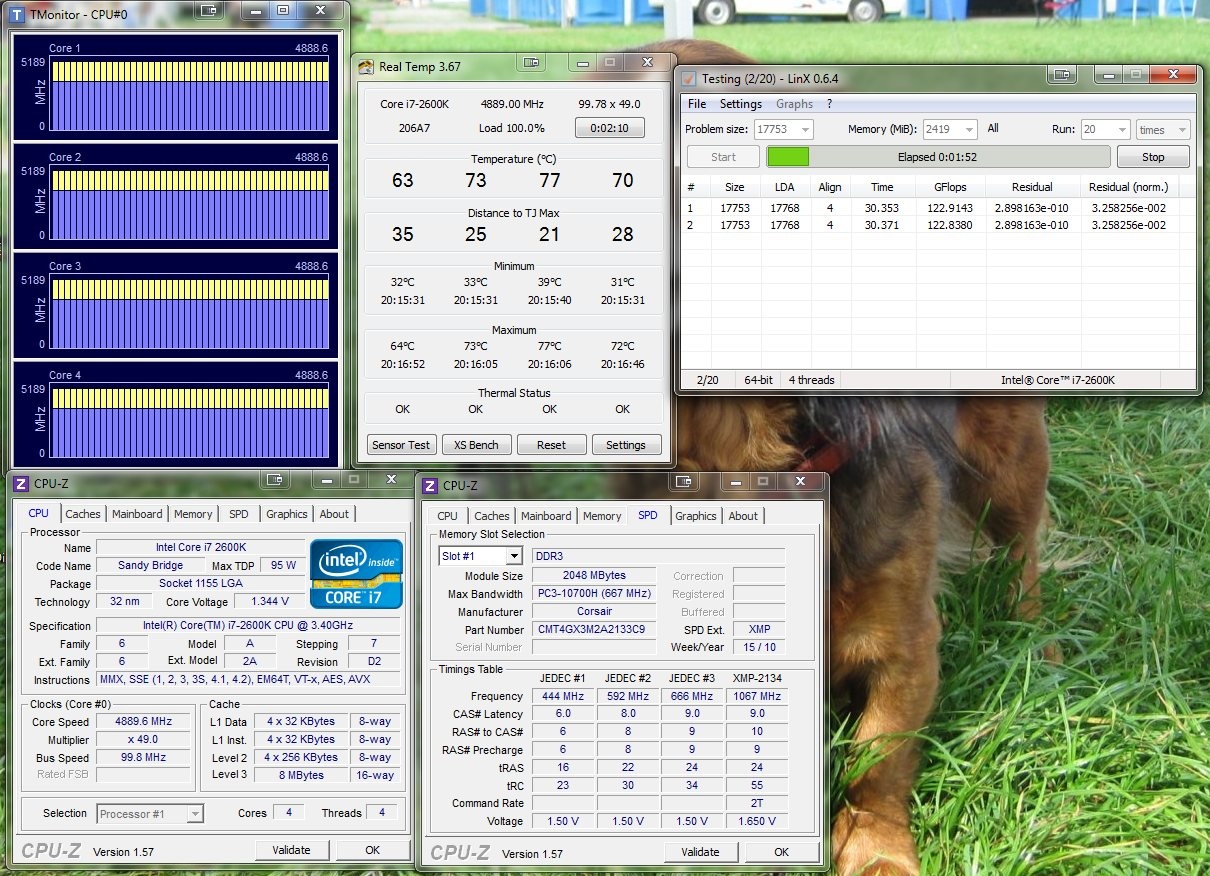Open Memory tab in the memory-slot CPU-Z window
Screen dimensions: 1210x876
click(x=602, y=516)
